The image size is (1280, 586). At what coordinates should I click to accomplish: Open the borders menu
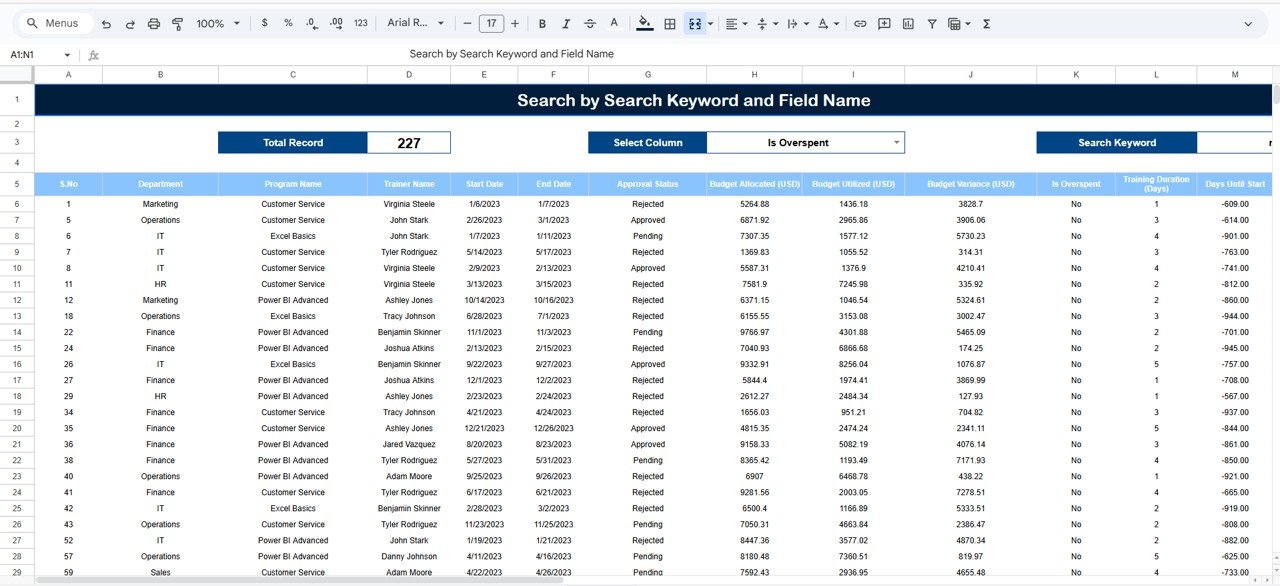669,23
